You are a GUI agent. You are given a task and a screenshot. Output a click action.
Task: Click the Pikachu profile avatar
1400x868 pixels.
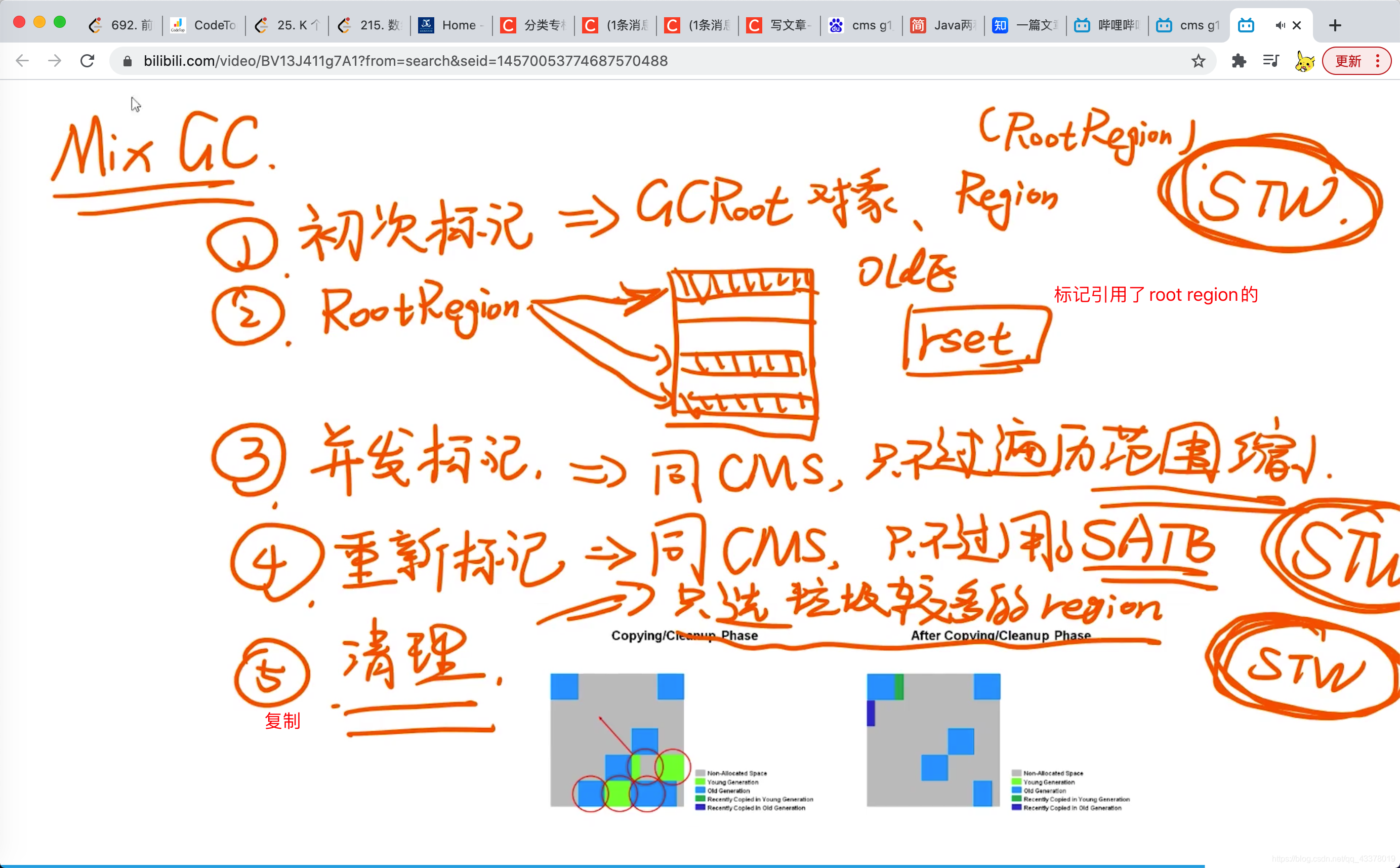pyautogui.click(x=1304, y=61)
